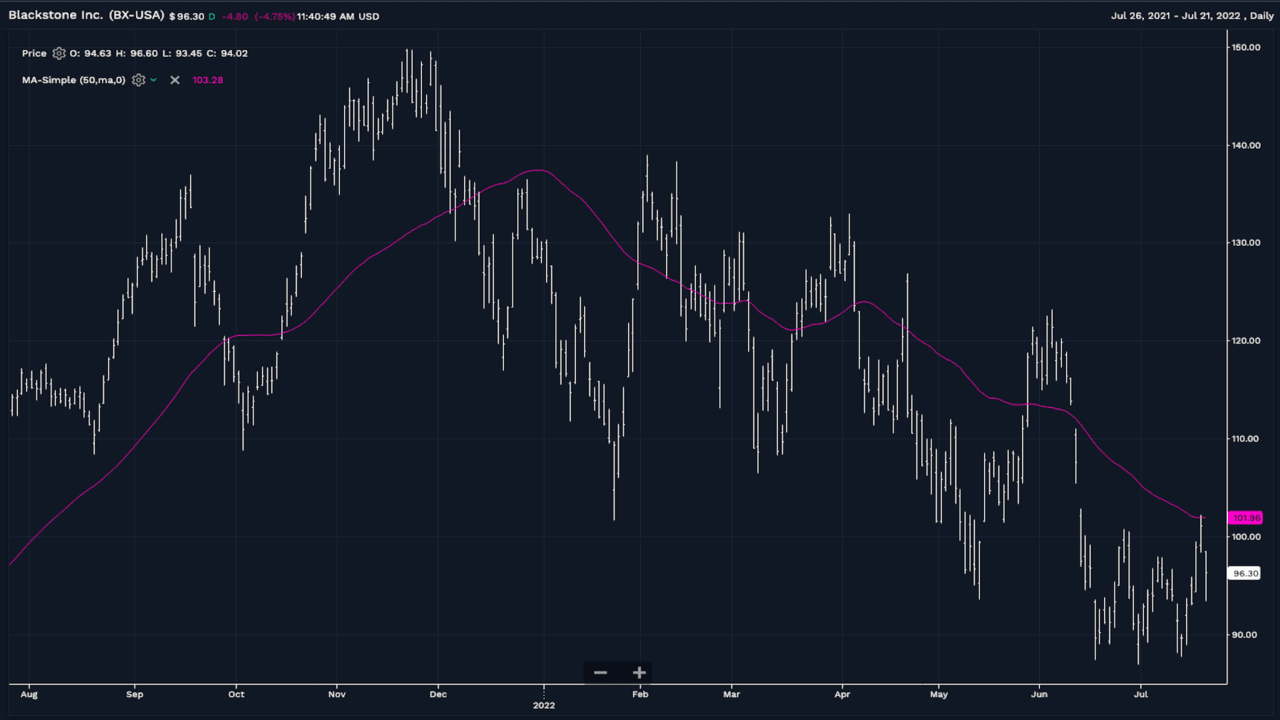Click the white 96.30 price axis marker
This screenshot has height=720, width=1280.
coord(1246,574)
